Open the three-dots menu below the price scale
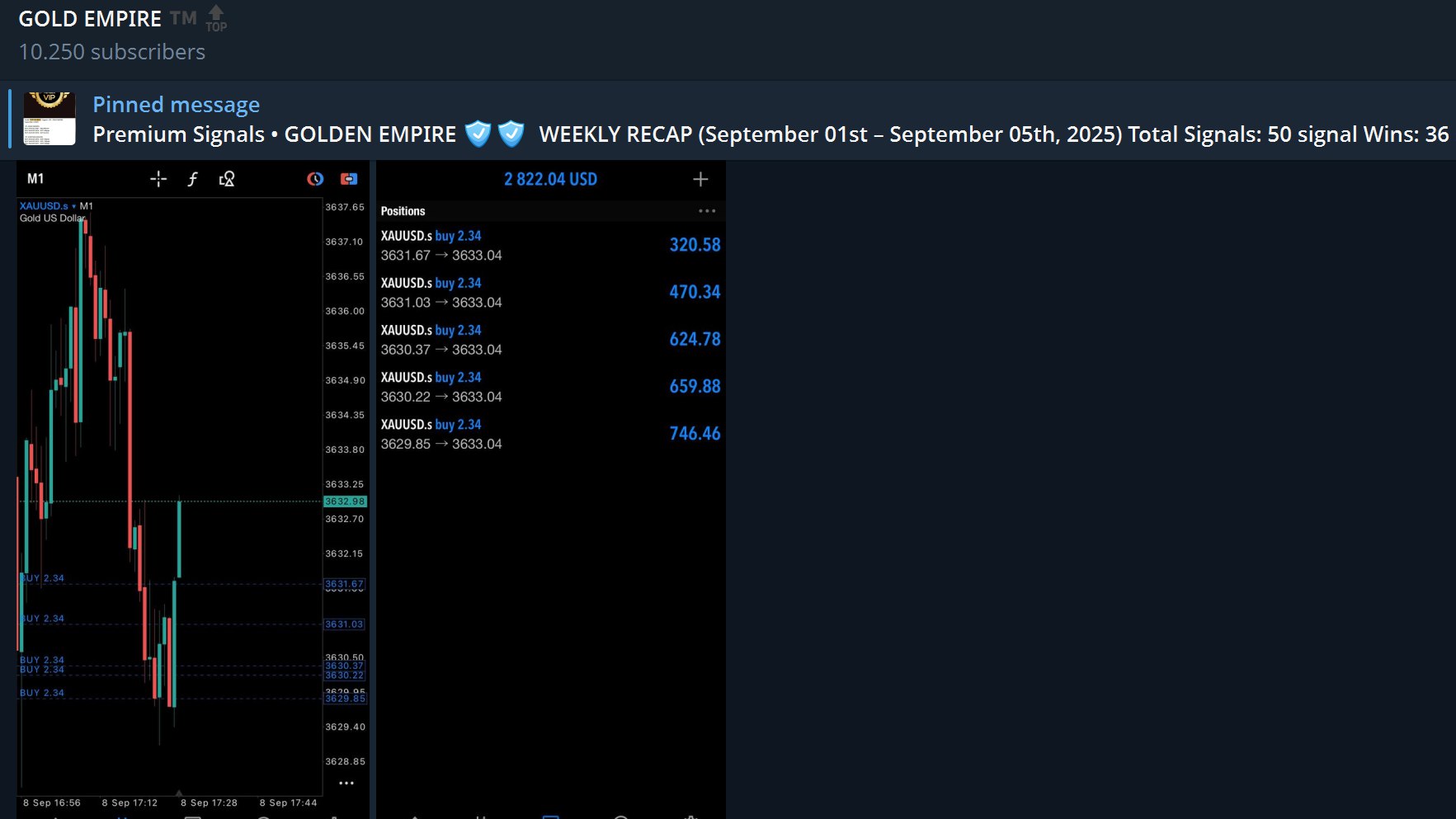This screenshot has width=1456, height=819. (x=346, y=784)
